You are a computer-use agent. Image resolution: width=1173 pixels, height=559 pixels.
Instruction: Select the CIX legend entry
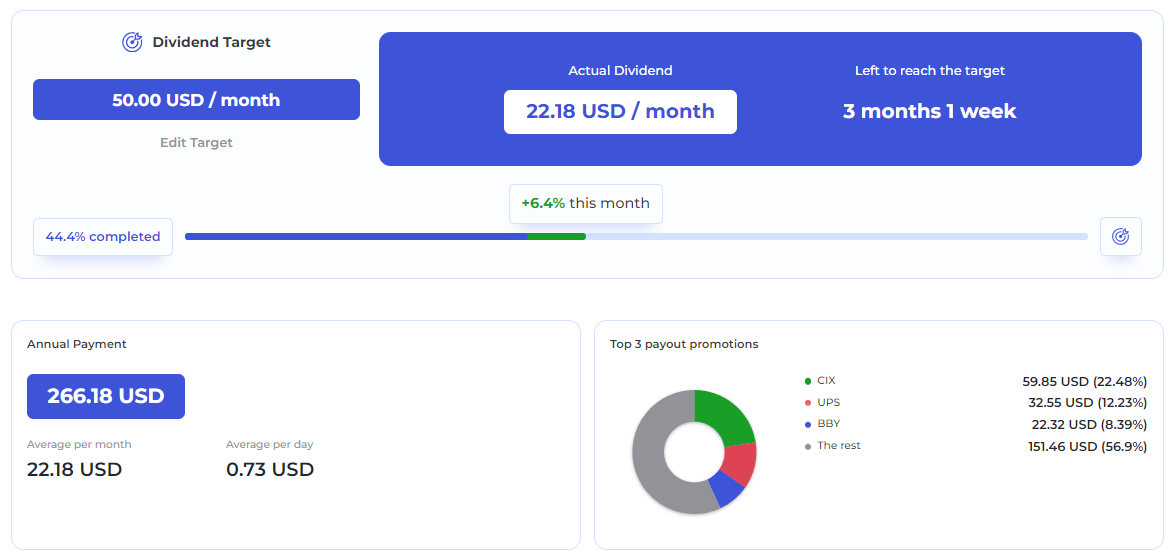820,381
